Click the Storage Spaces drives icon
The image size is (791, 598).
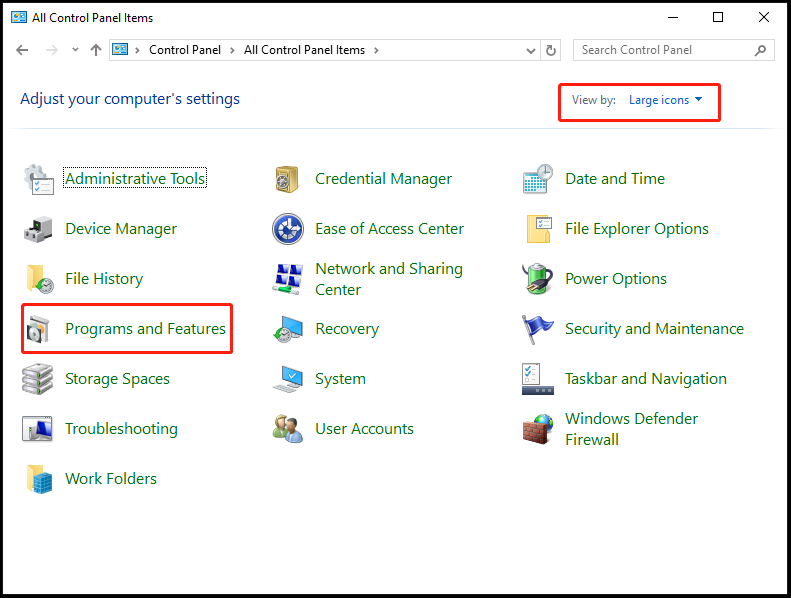click(38, 379)
